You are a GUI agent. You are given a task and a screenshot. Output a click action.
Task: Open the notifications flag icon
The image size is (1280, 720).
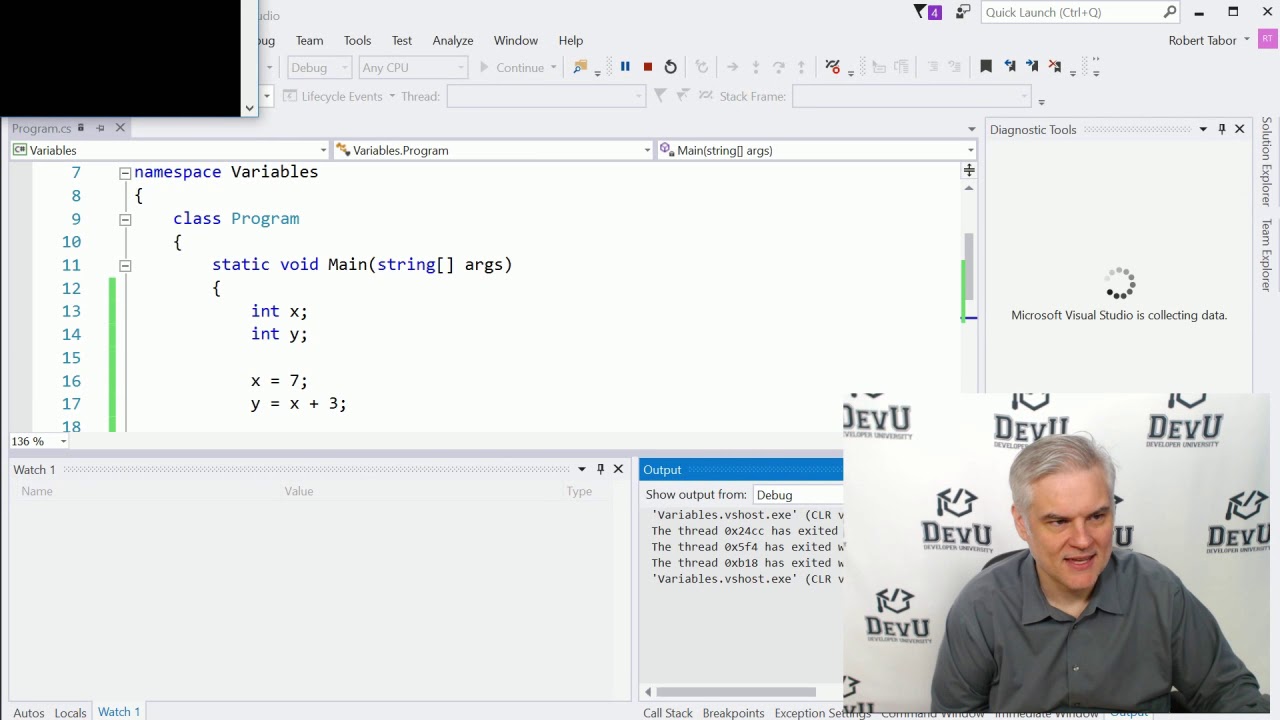click(927, 12)
